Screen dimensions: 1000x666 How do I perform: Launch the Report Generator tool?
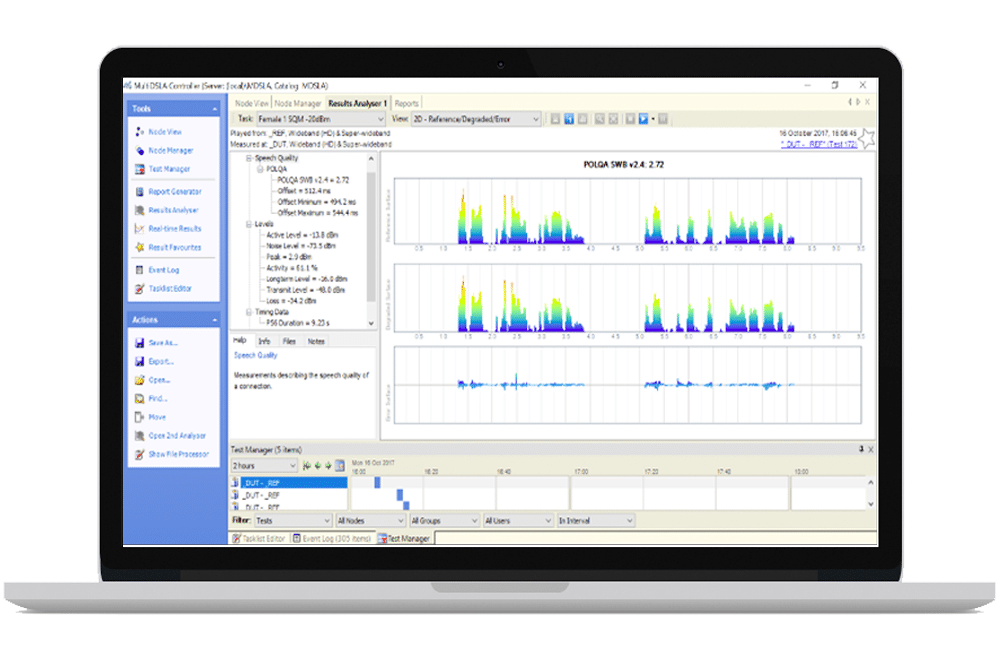point(174,191)
